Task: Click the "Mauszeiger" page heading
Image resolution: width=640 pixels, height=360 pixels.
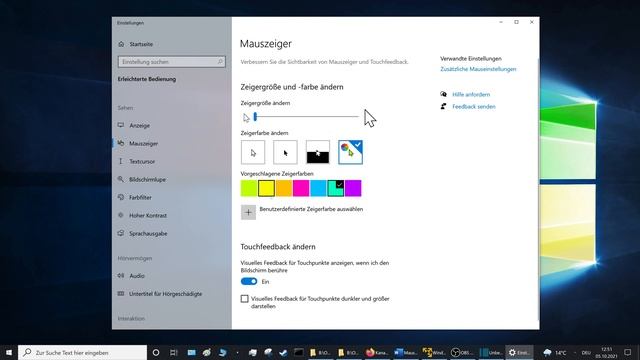Action: click(x=266, y=44)
